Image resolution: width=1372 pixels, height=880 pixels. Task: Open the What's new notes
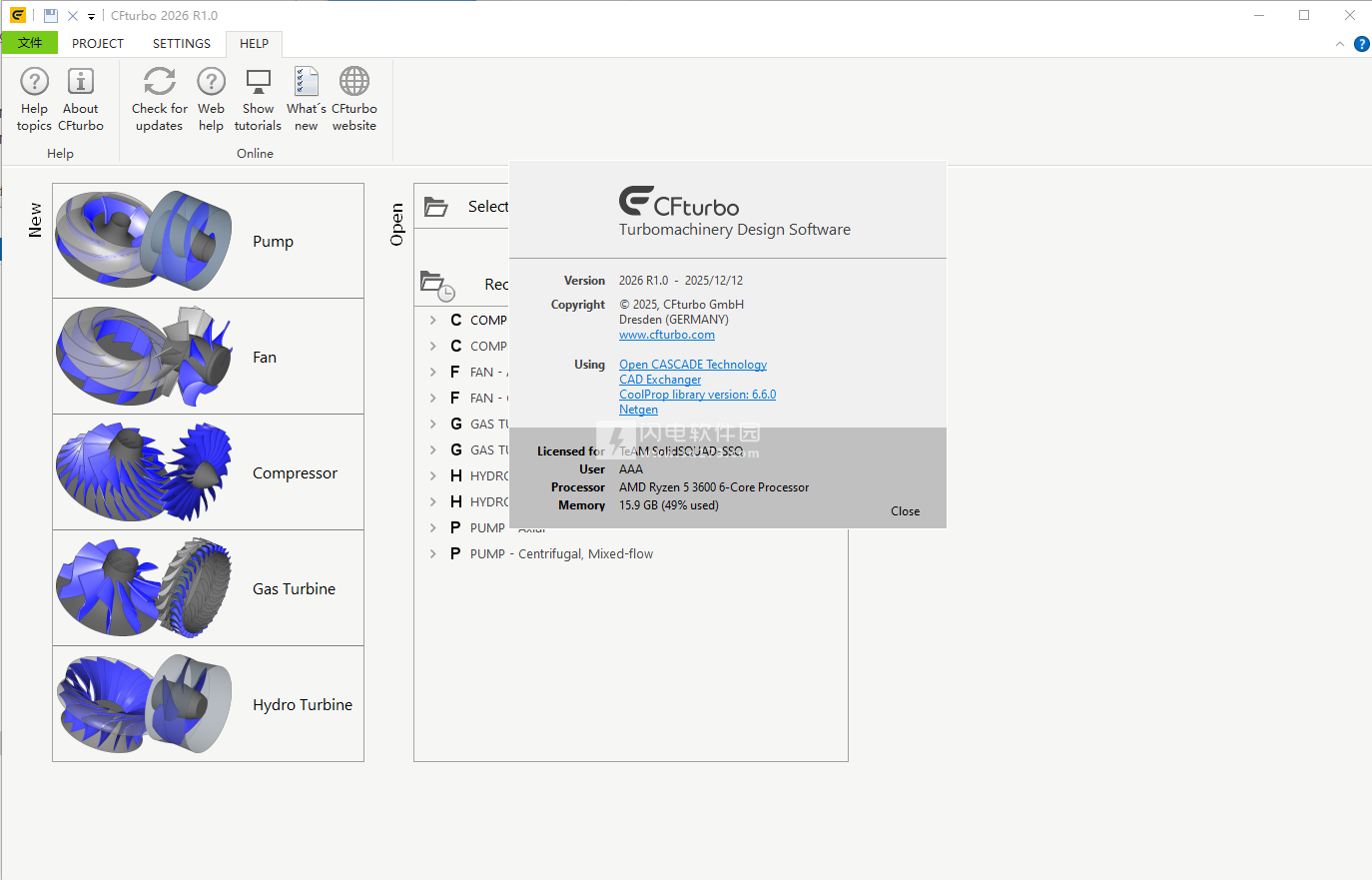(x=306, y=99)
